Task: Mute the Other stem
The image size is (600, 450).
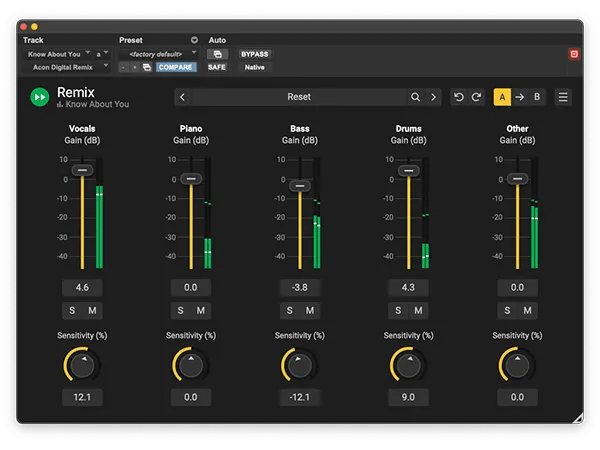Action: click(x=527, y=310)
